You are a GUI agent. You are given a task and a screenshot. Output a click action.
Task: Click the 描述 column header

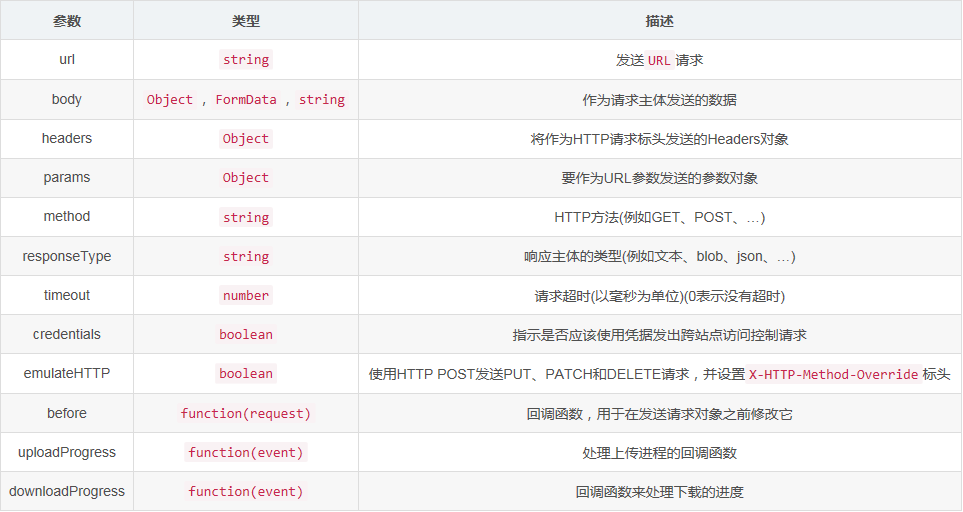click(659, 20)
